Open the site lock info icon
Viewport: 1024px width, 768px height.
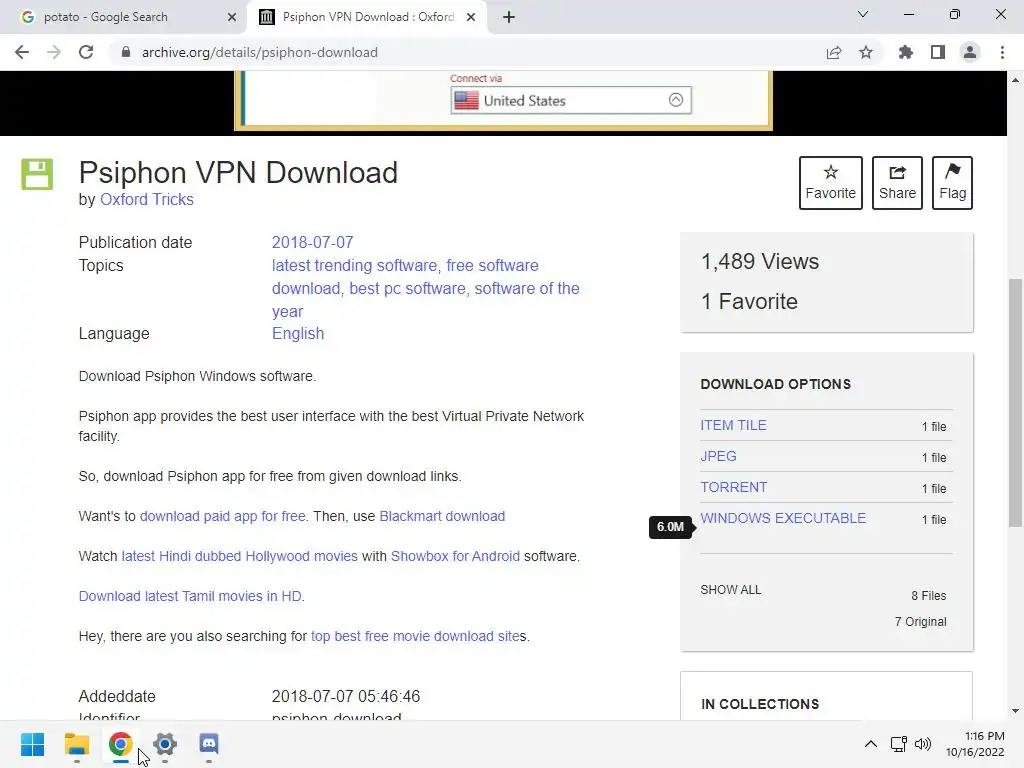(x=126, y=52)
